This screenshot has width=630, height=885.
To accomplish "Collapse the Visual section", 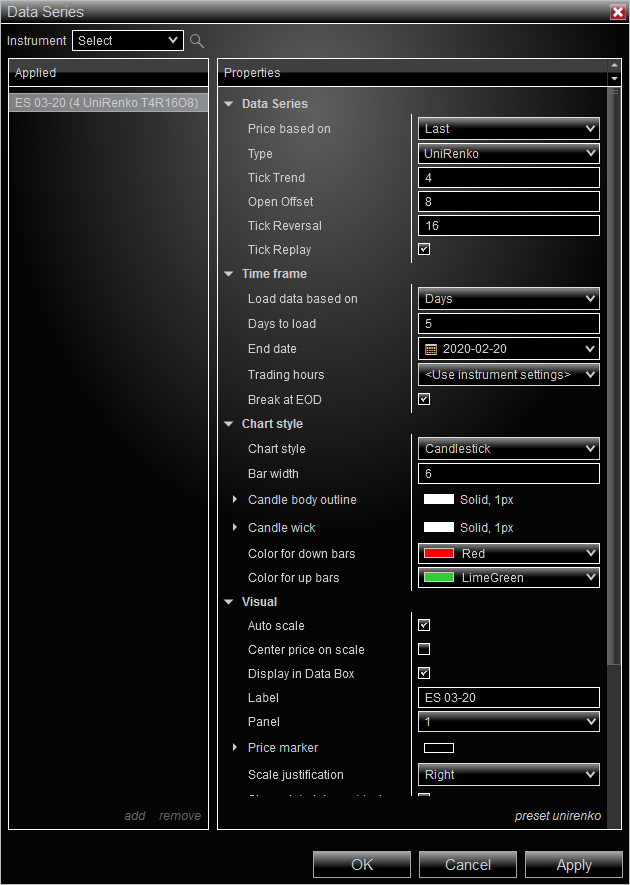I will (229, 602).
